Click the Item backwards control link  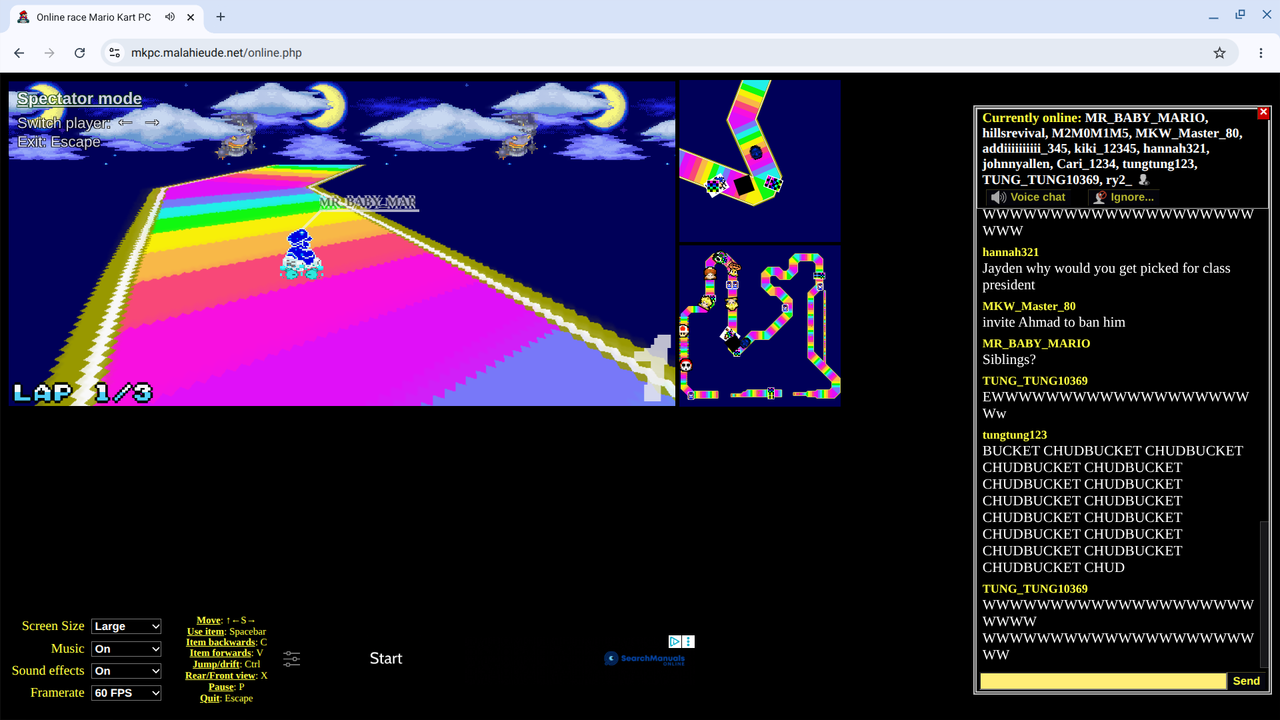[221, 642]
